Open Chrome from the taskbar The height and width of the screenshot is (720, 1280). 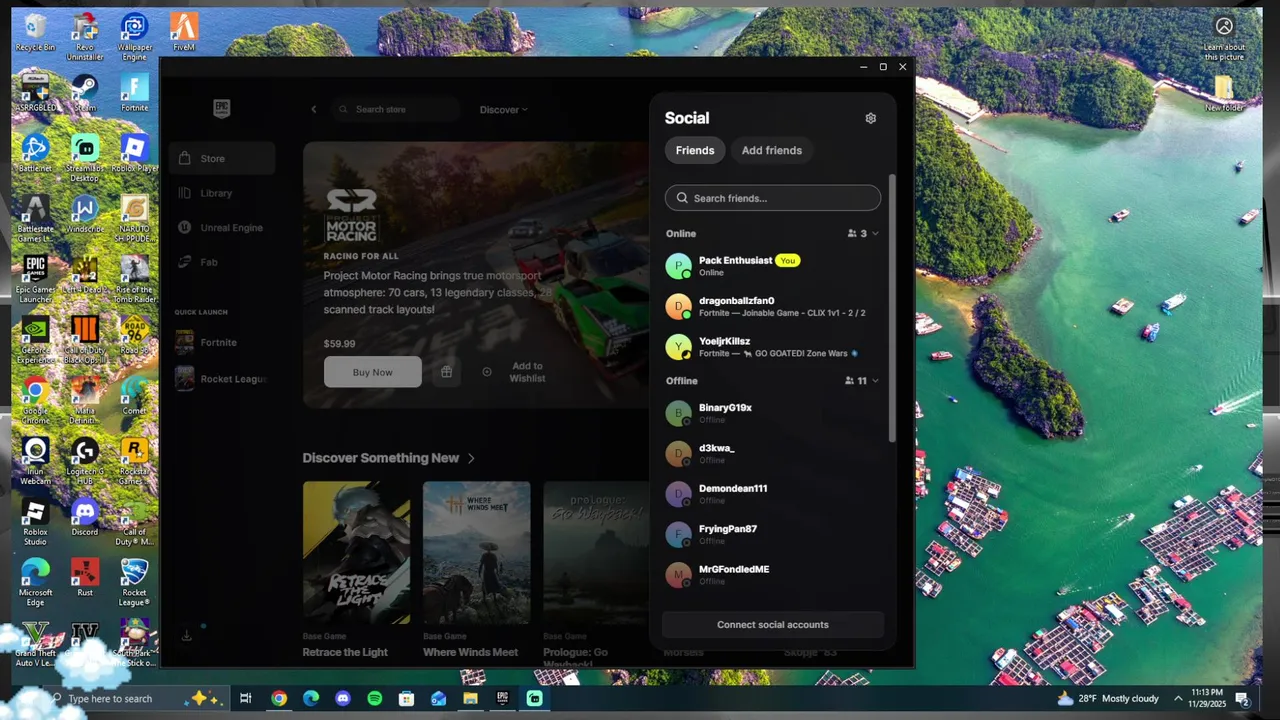point(279,699)
